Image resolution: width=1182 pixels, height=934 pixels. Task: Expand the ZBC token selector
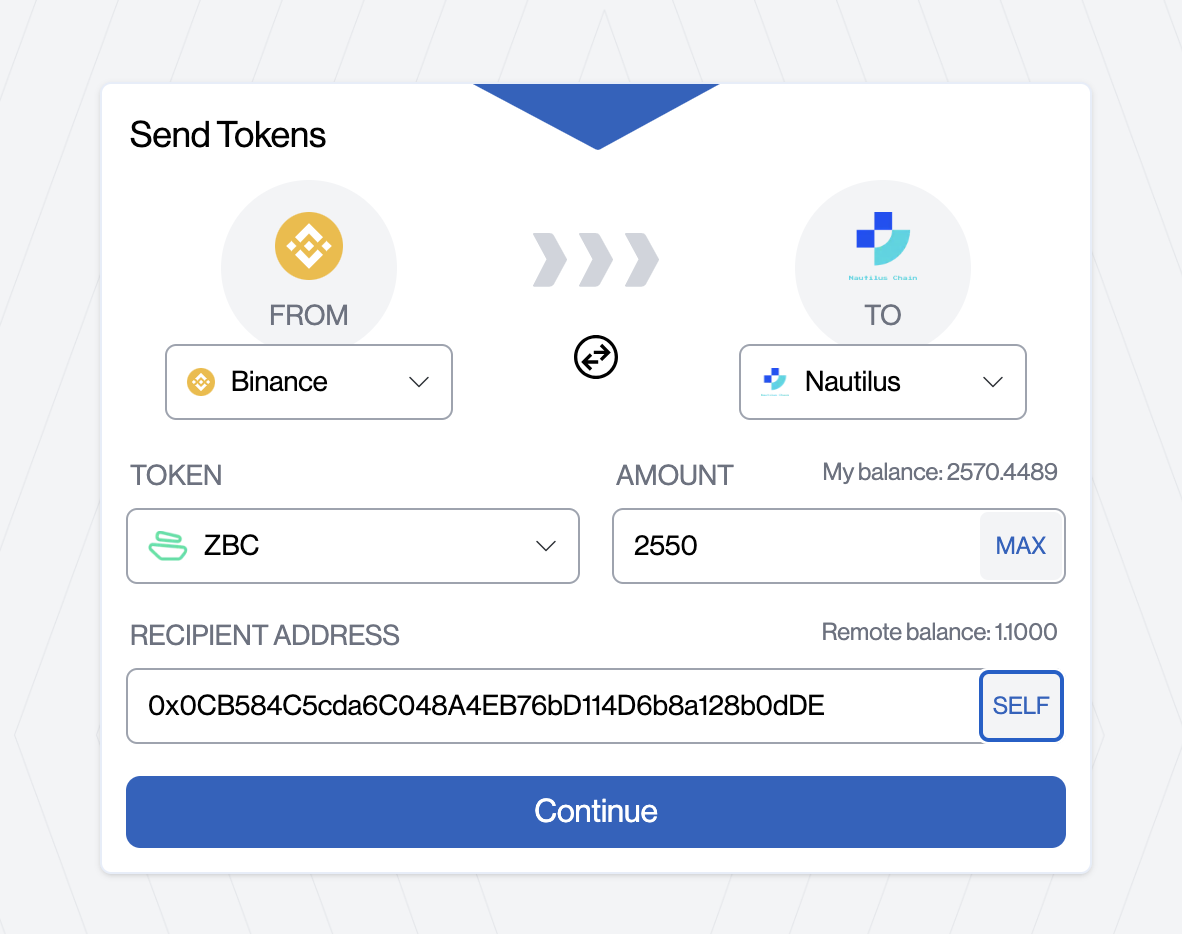coord(353,546)
